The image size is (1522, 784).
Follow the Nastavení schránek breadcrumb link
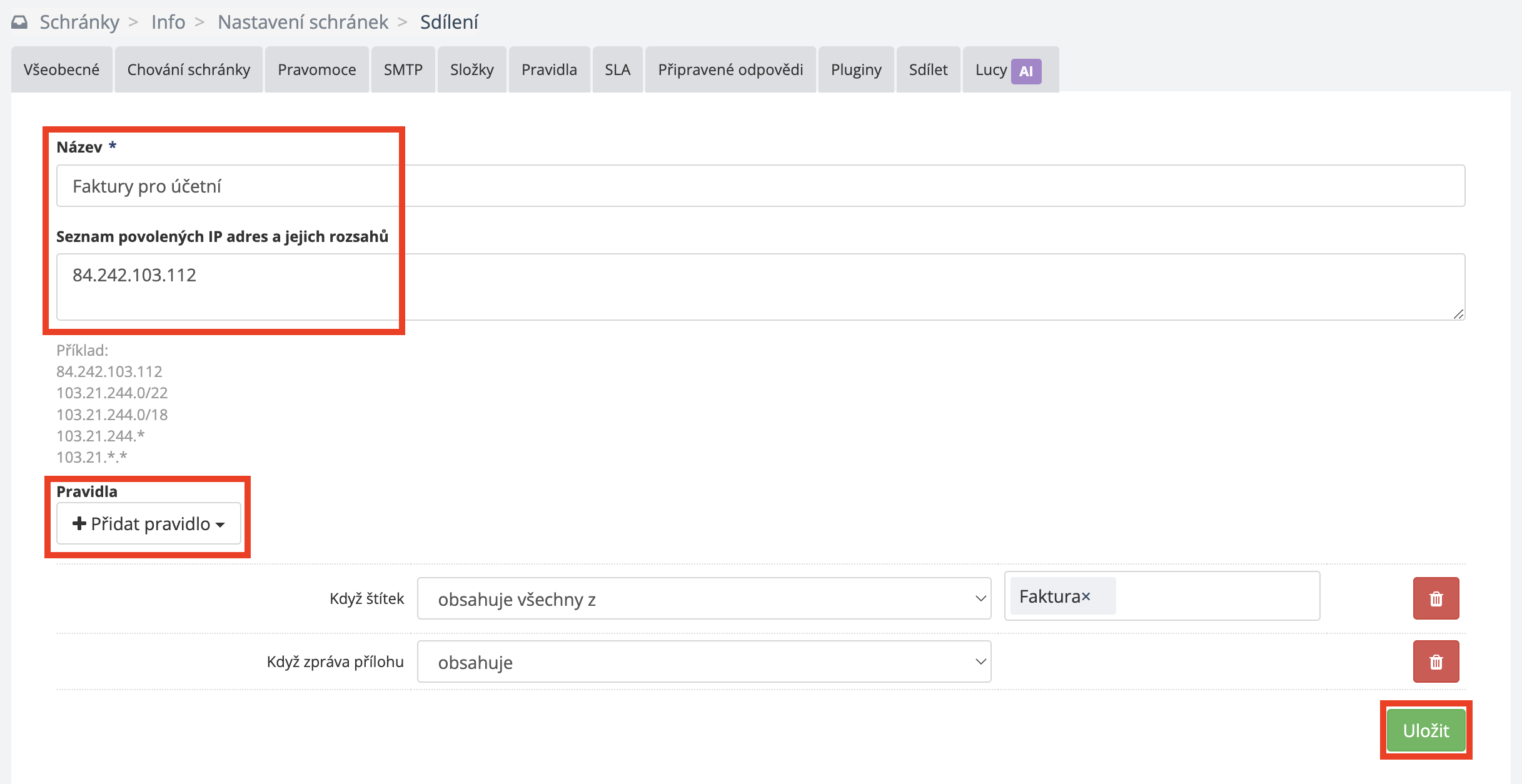coord(303,22)
